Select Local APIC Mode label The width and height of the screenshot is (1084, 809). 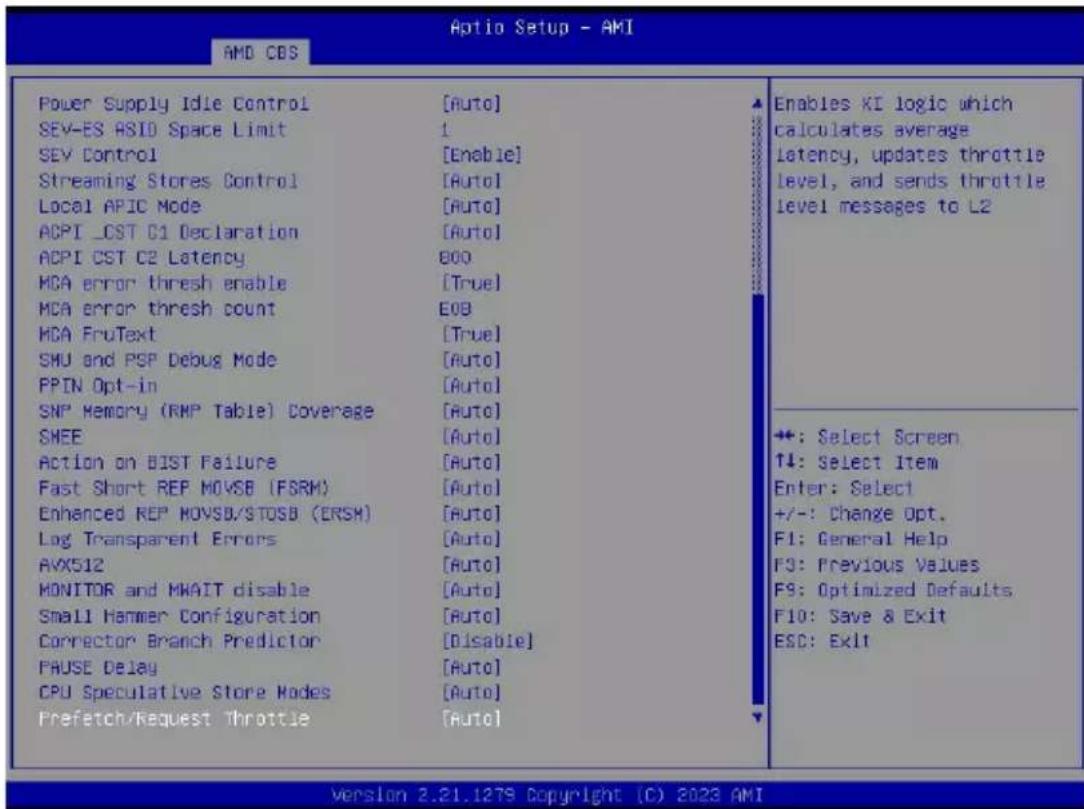119,206
